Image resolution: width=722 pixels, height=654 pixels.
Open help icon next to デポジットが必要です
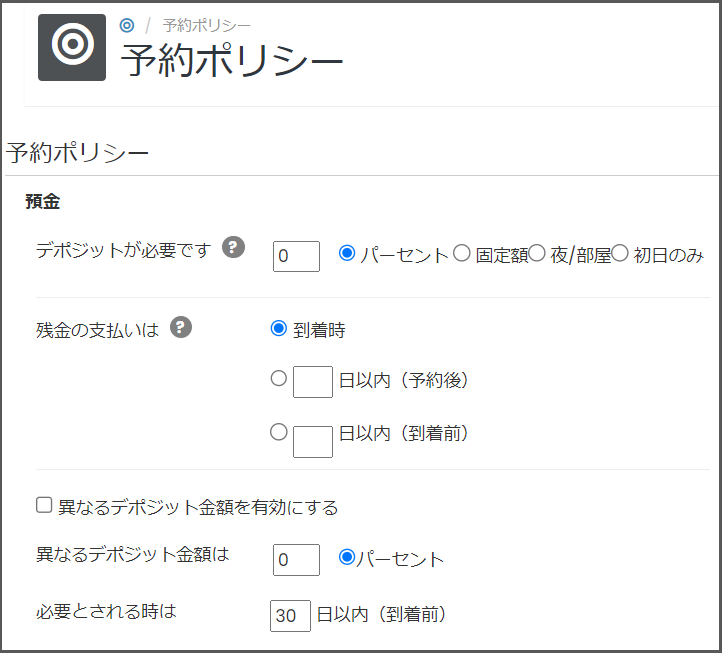(x=233, y=247)
